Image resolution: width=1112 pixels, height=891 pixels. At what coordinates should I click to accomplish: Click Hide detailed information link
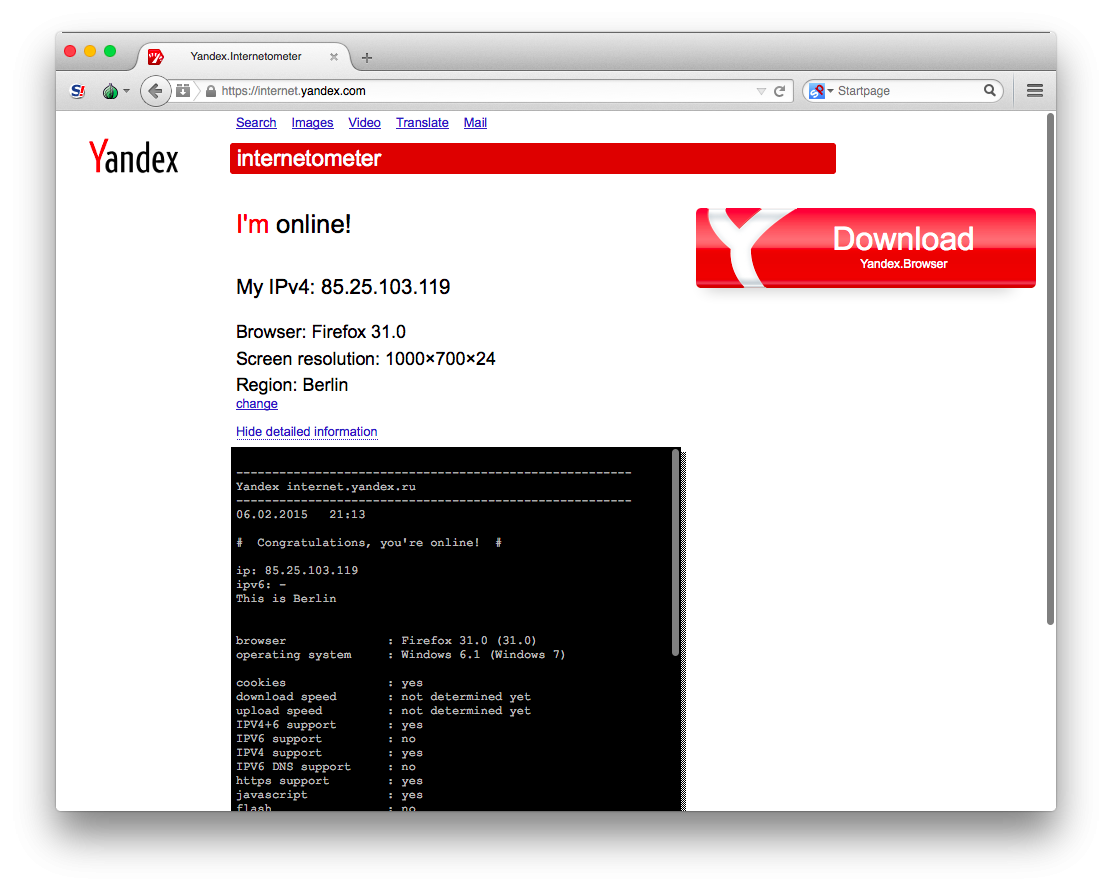[x=306, y=431]
